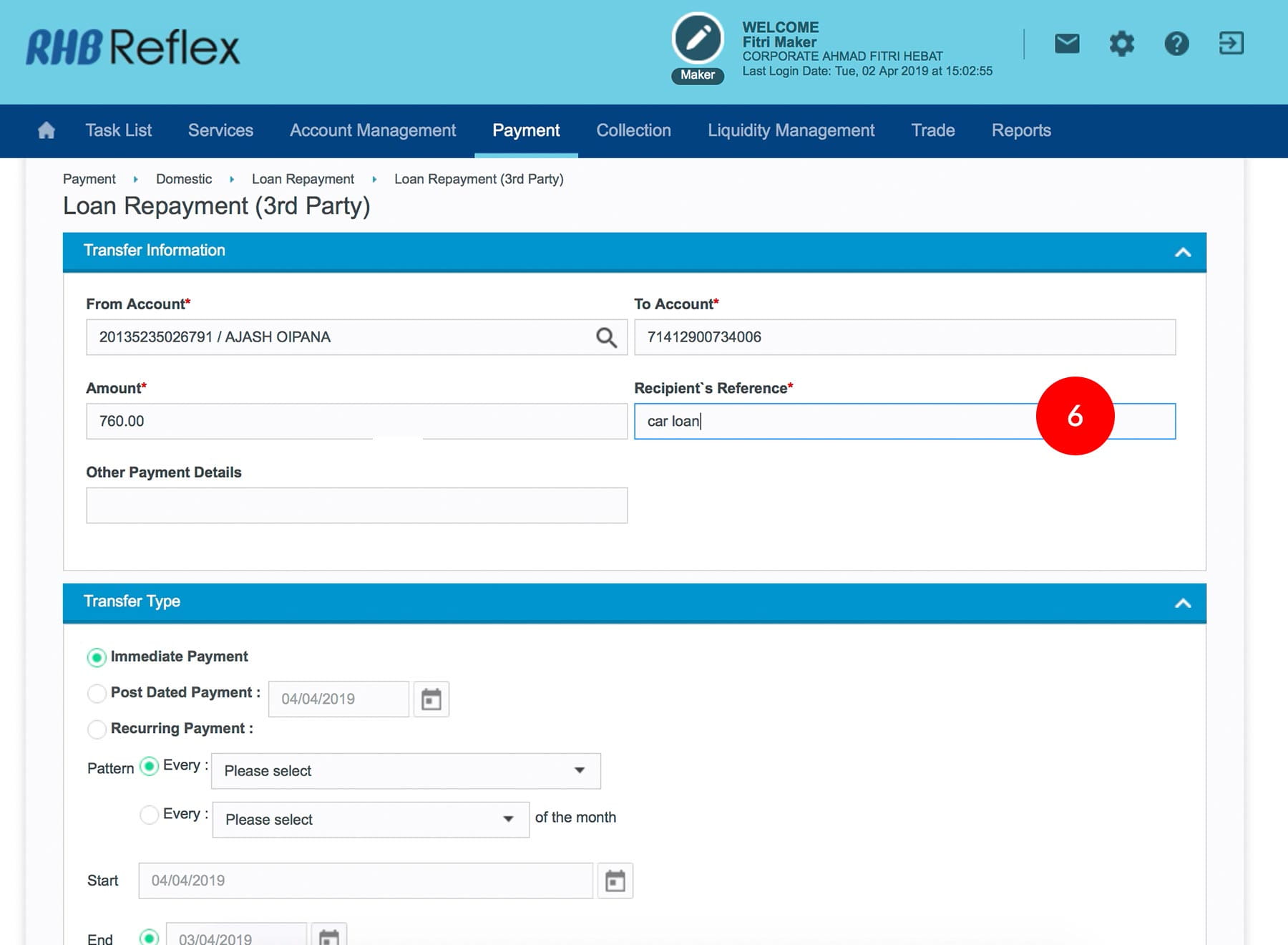
Task: Click the Loan Repayment breadcrumb link
Action: tap(303, 179)
